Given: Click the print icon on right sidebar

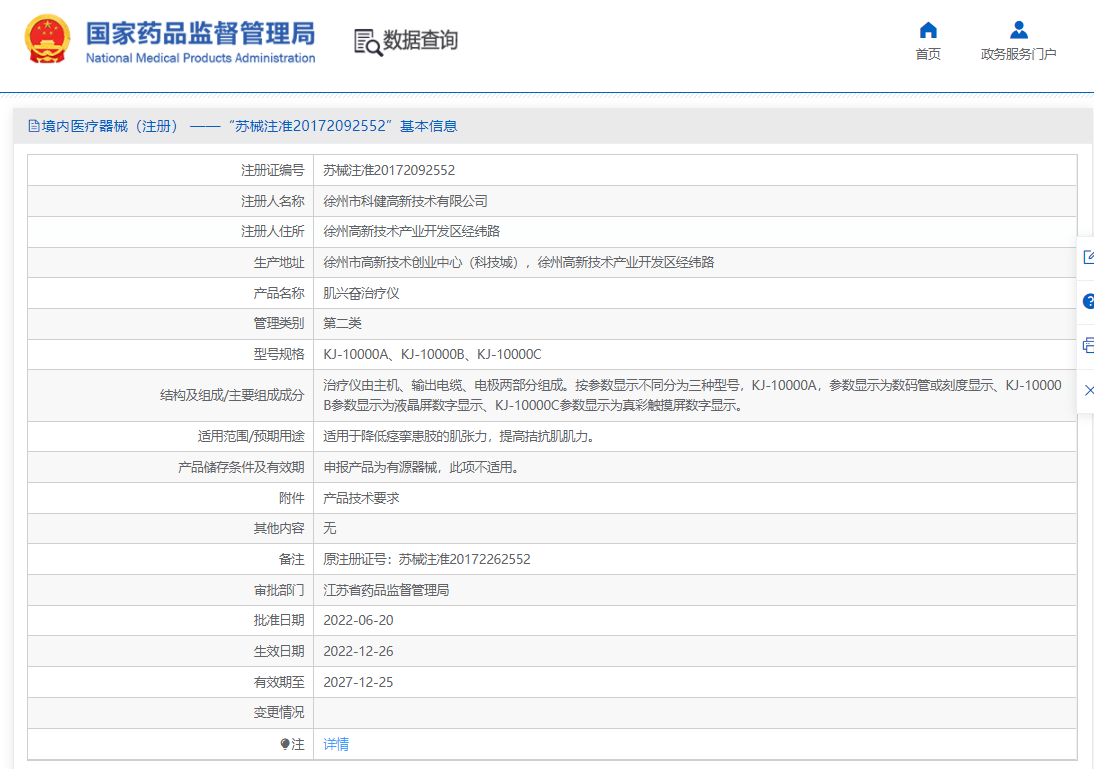Looking at the screenshot, I should [x=1088, y=345].
